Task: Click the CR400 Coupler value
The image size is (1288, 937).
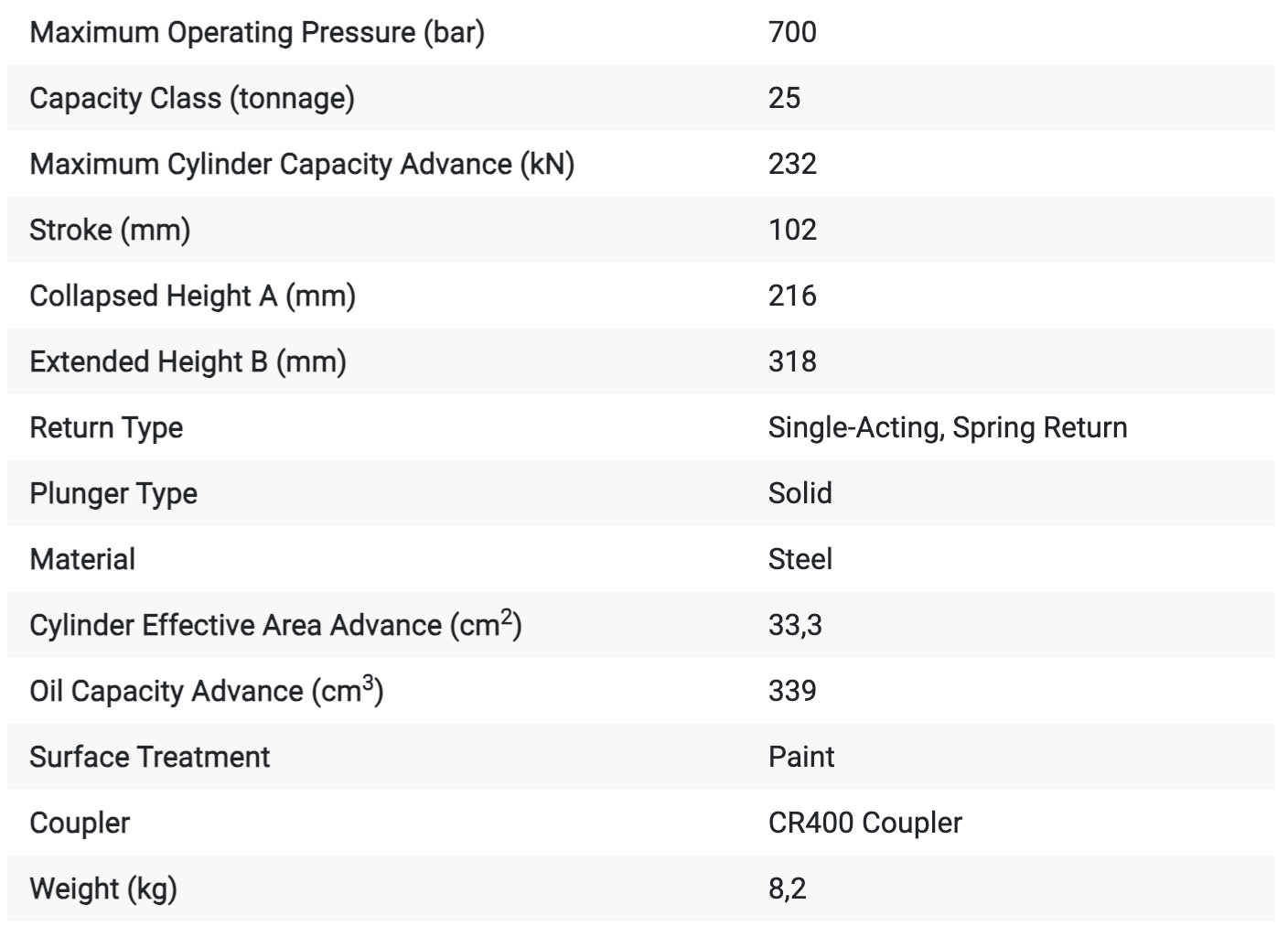Action: click(865, 823)
